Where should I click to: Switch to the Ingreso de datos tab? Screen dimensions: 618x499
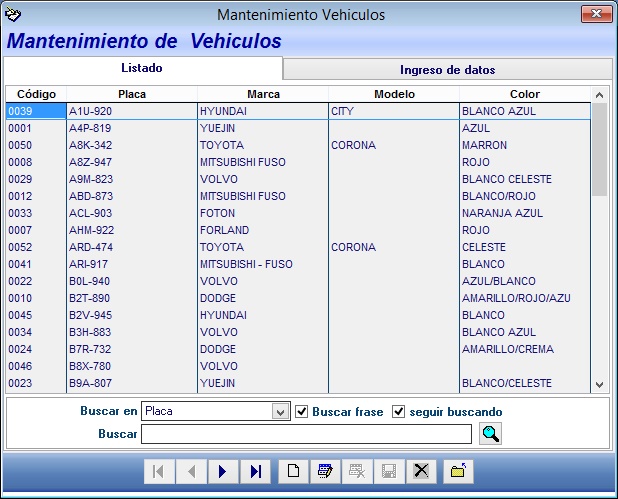(447, 70)
